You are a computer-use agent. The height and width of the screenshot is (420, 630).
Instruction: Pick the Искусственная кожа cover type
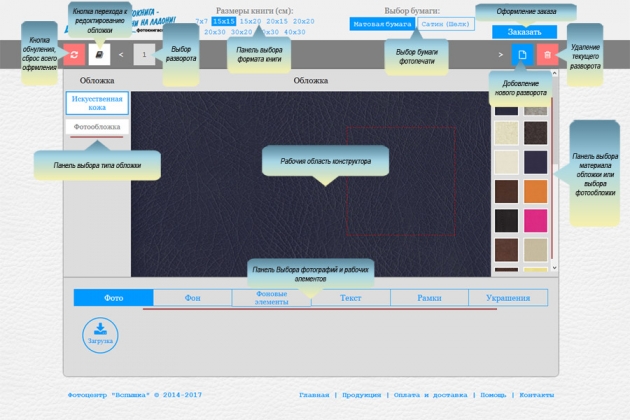click(x=97, y=103)
